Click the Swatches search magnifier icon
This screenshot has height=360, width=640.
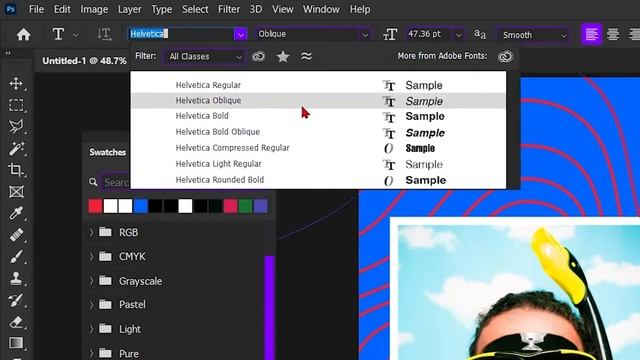click(93, 182)
